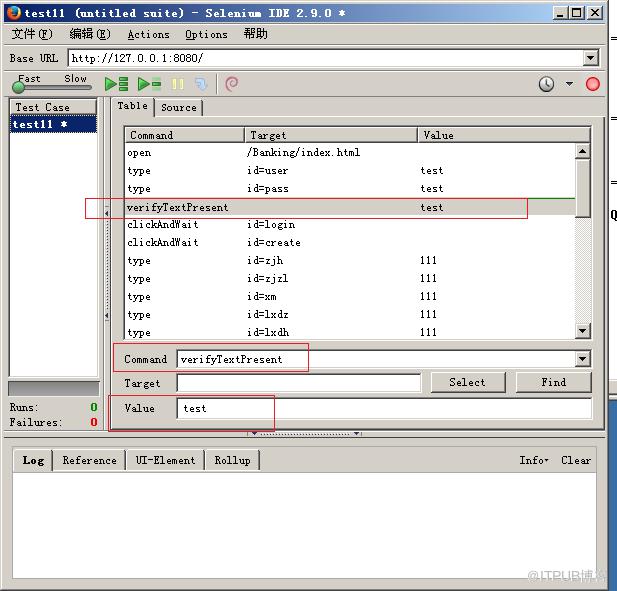This screenshot has height=591, width=617.
Task: Switch to the UI-Element tab
Action: 165,460
